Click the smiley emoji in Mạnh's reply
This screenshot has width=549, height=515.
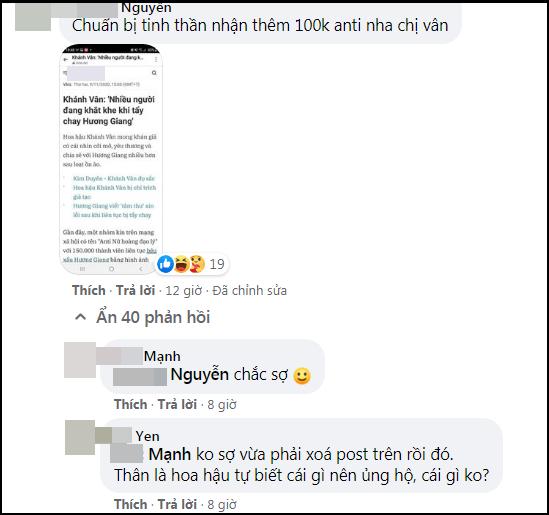tap(302, 376)
